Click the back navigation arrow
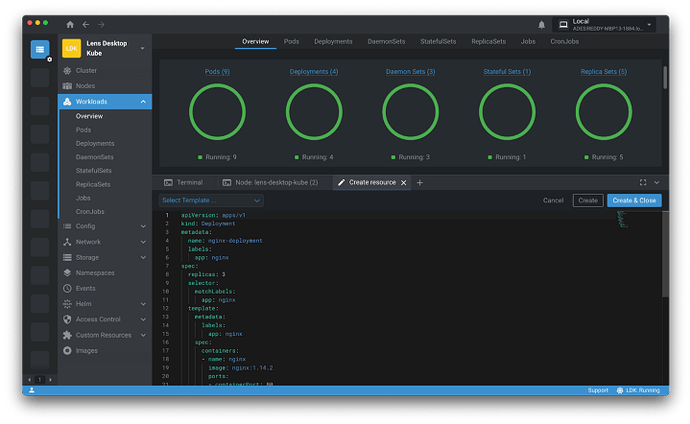The height and width of the screenshot is (424, 690). (85, 24)
